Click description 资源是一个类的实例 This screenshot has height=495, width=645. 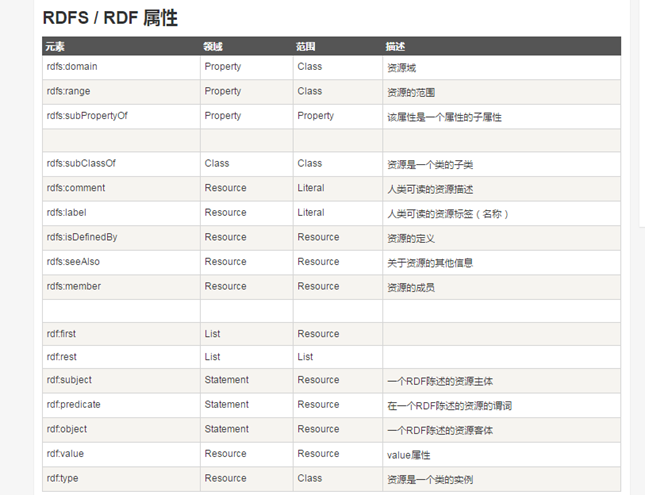[430, 480]
